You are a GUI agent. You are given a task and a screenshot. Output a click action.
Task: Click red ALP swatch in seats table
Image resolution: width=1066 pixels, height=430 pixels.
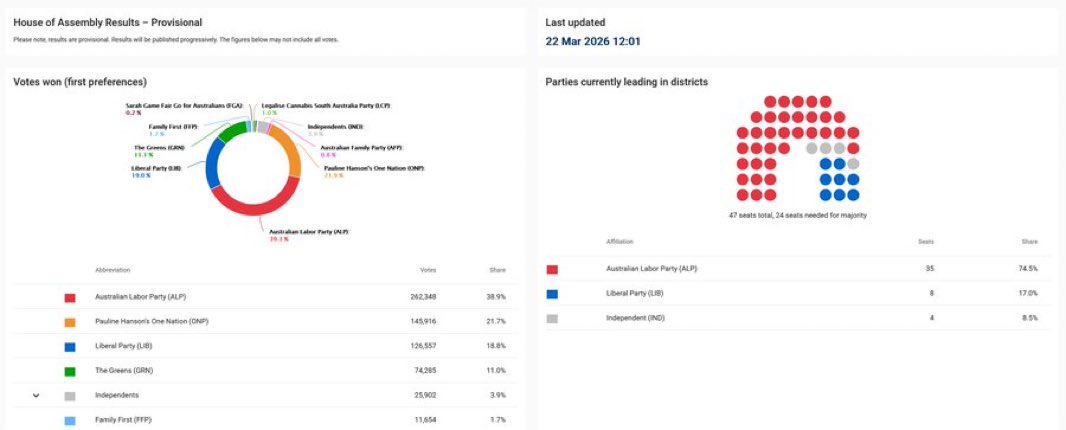click(x=552, y=269)
